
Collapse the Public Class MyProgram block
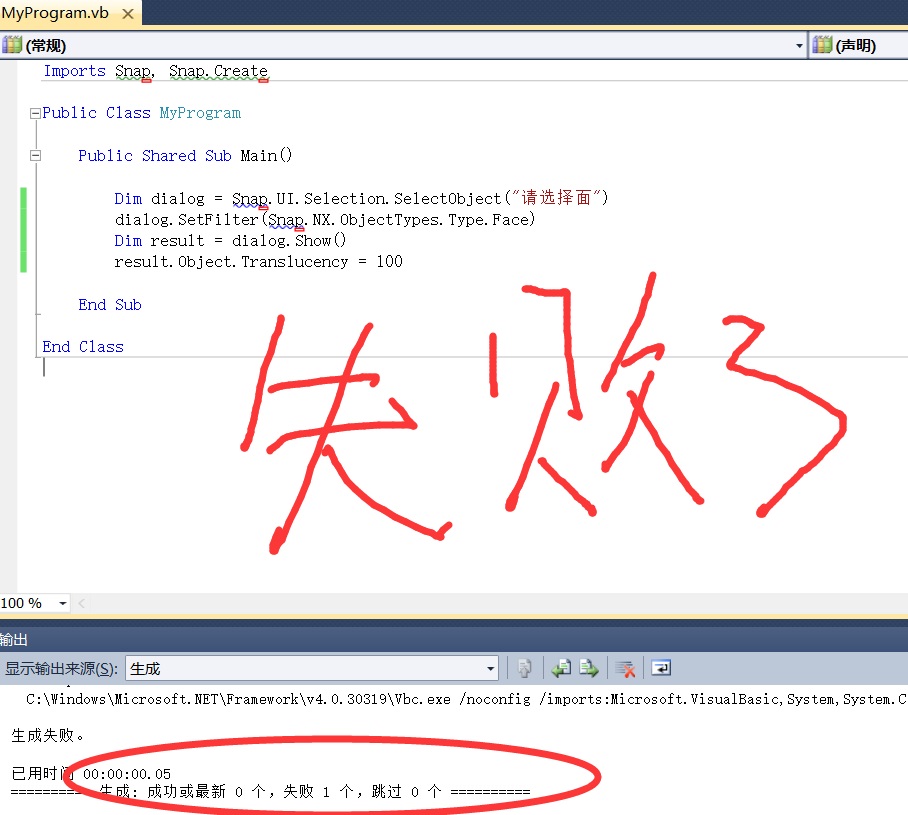click(35, 114)
